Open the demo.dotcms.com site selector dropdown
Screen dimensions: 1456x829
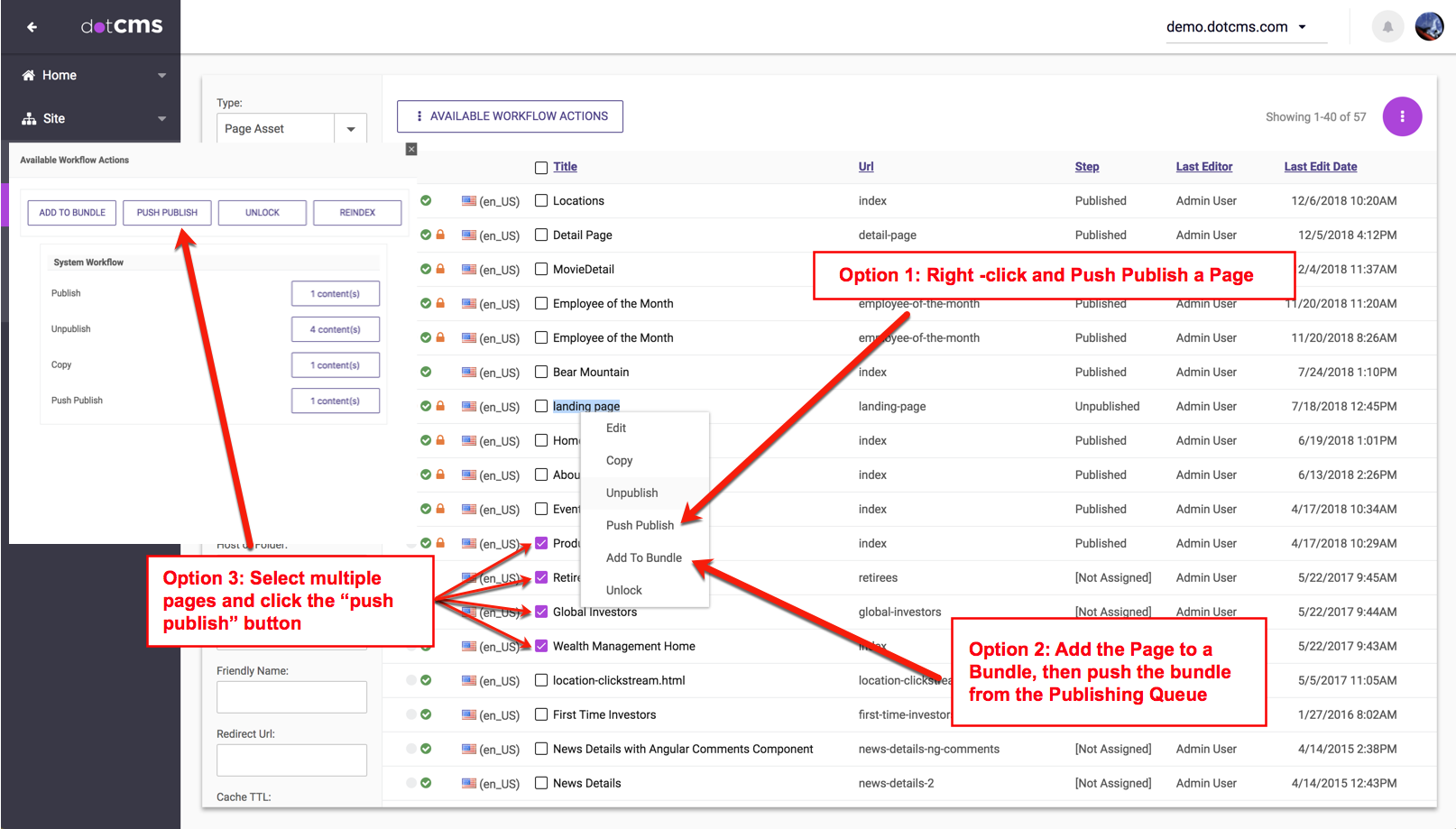(1302, 27)
